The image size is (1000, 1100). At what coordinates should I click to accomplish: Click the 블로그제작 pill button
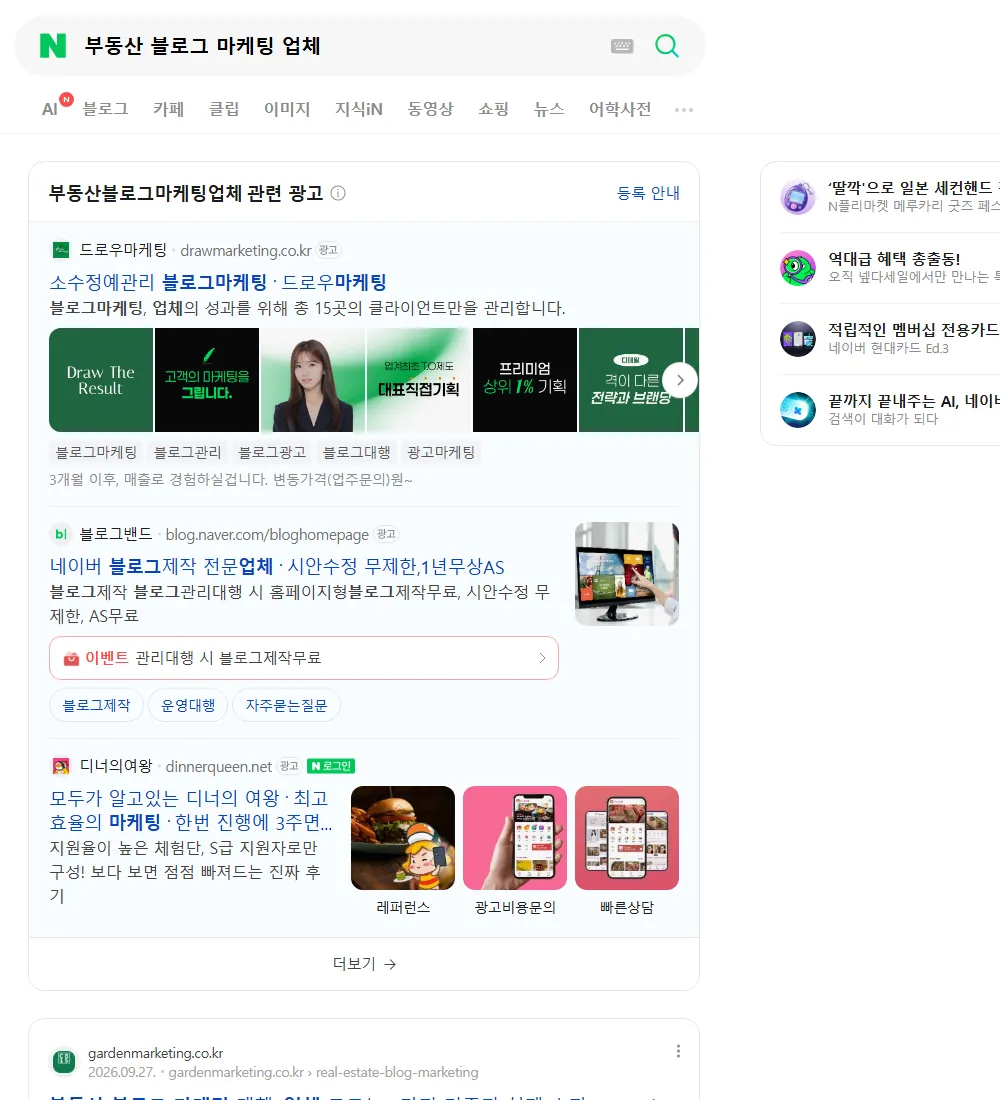click(96, 705)
